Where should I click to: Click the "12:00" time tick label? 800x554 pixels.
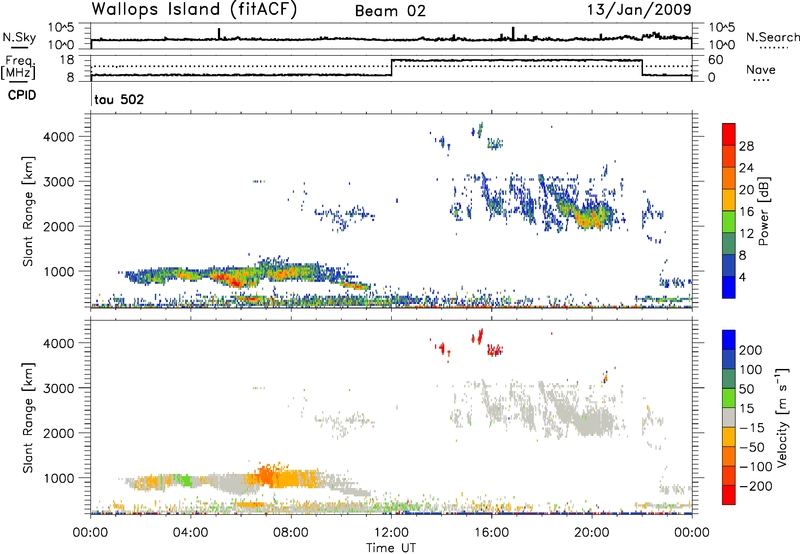pyautogui.click(x=391, y=533)
